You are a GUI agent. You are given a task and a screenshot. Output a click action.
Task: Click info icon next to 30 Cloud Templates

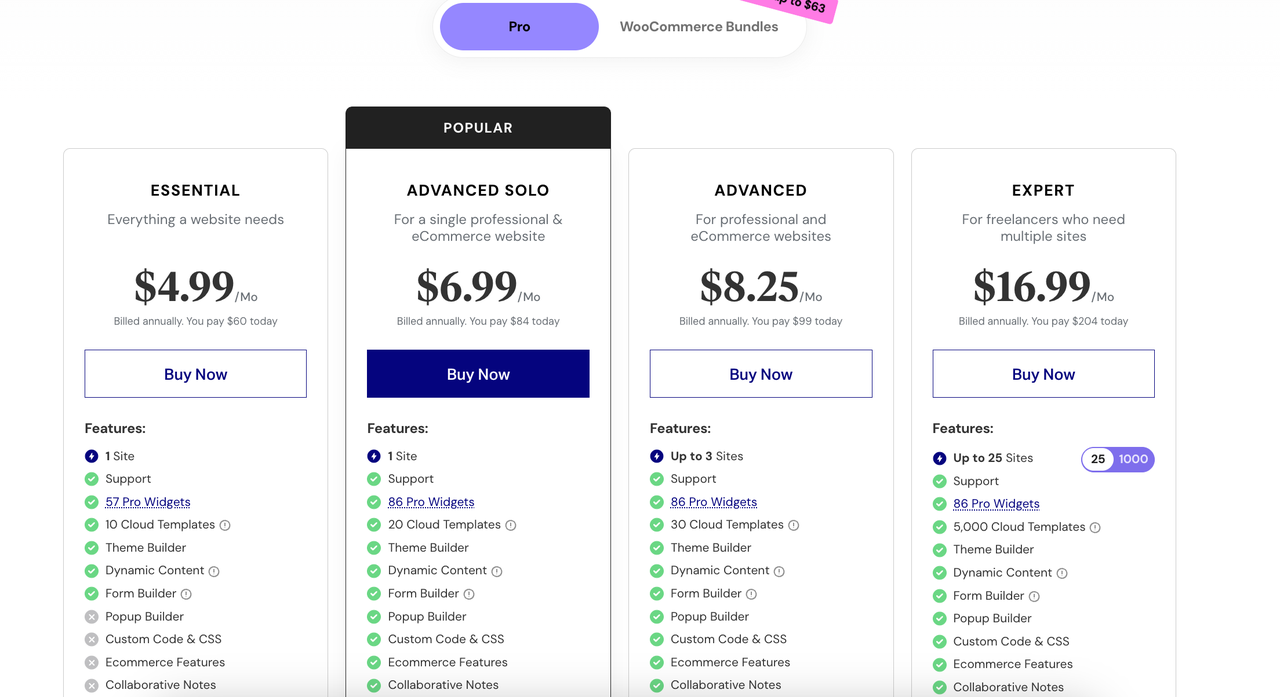794,525
